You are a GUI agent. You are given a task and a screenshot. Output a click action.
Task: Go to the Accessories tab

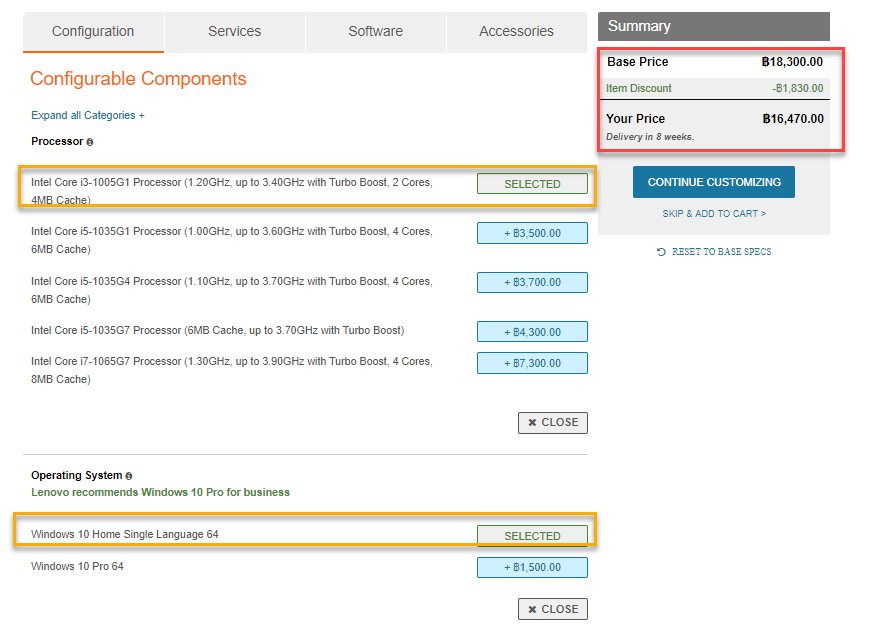click(517, 32)
